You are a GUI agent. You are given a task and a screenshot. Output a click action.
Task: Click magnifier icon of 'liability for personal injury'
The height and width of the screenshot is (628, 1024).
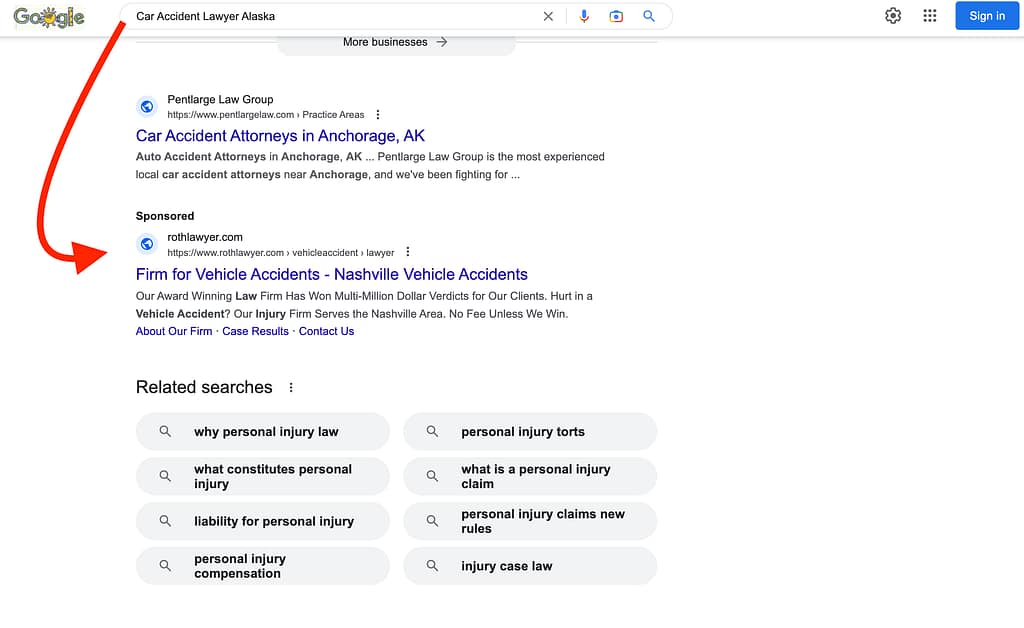pos(165,521)
